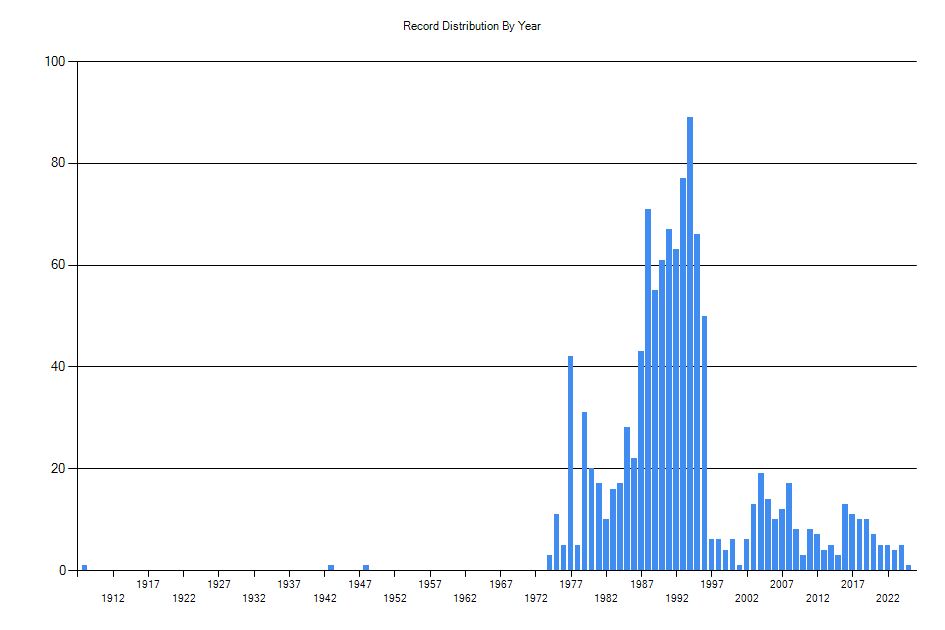Image resolution: width=945 pixels, height=630 pixels.
Task: Click the lone bar near 1948
Action: click(x=366, y=566)
